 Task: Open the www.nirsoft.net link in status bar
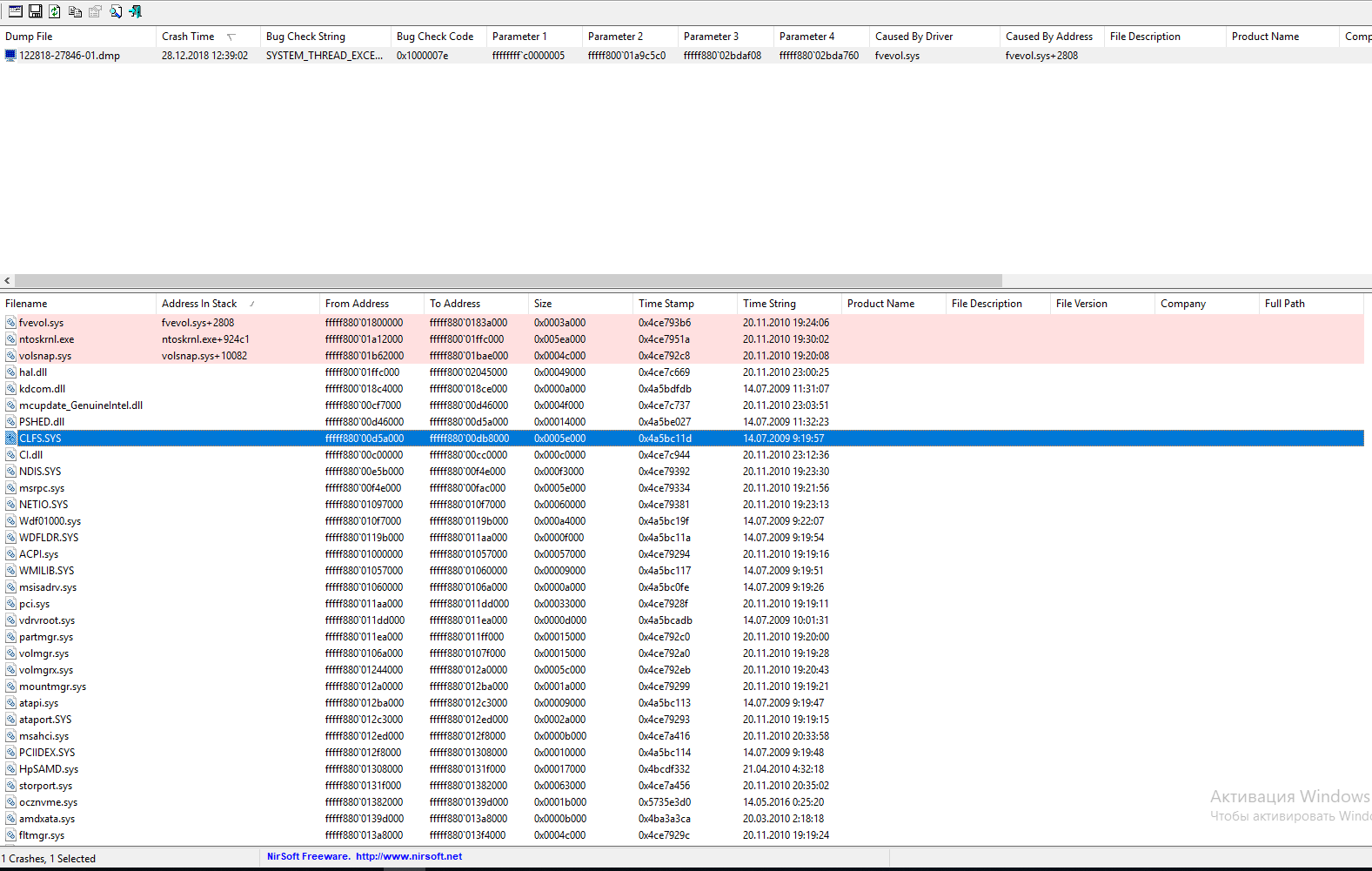click(x=409, y=856)
